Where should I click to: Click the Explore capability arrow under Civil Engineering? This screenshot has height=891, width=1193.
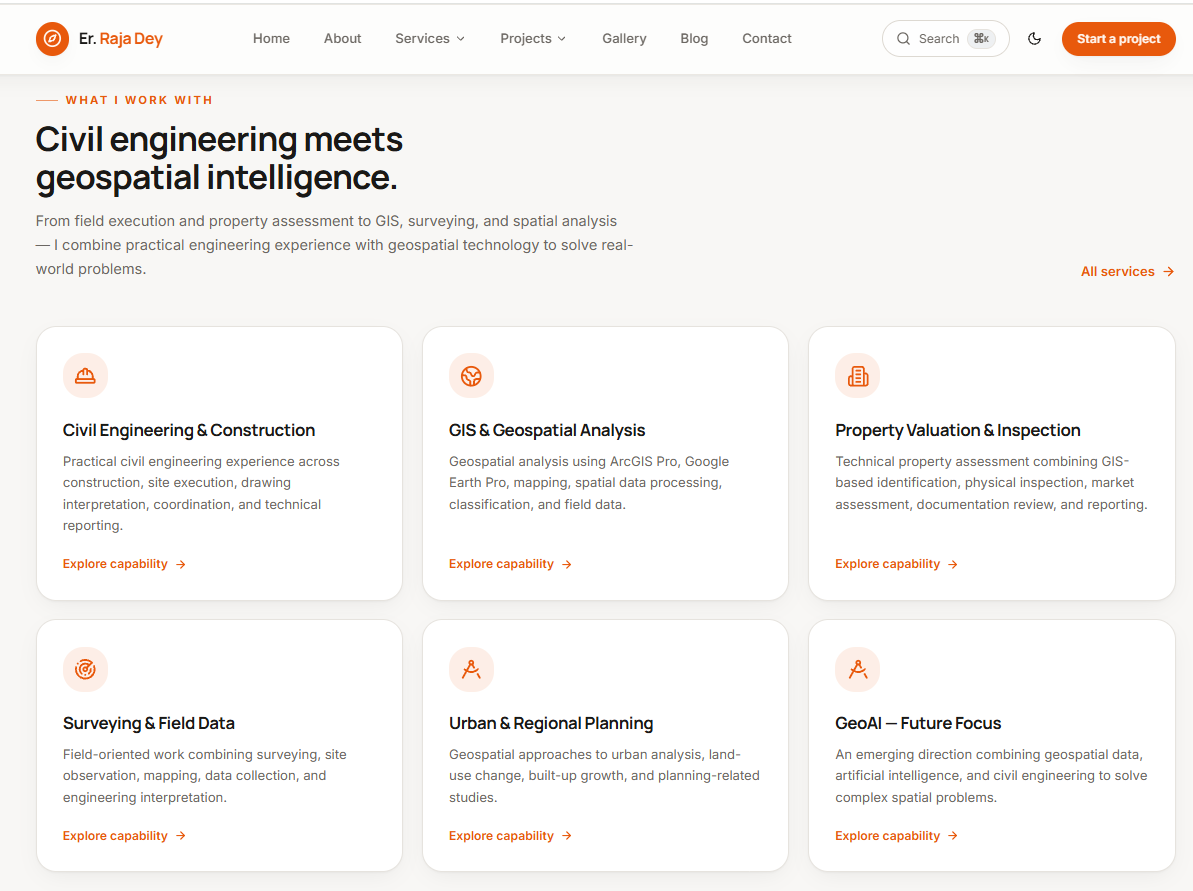click(x=180, y=565)
